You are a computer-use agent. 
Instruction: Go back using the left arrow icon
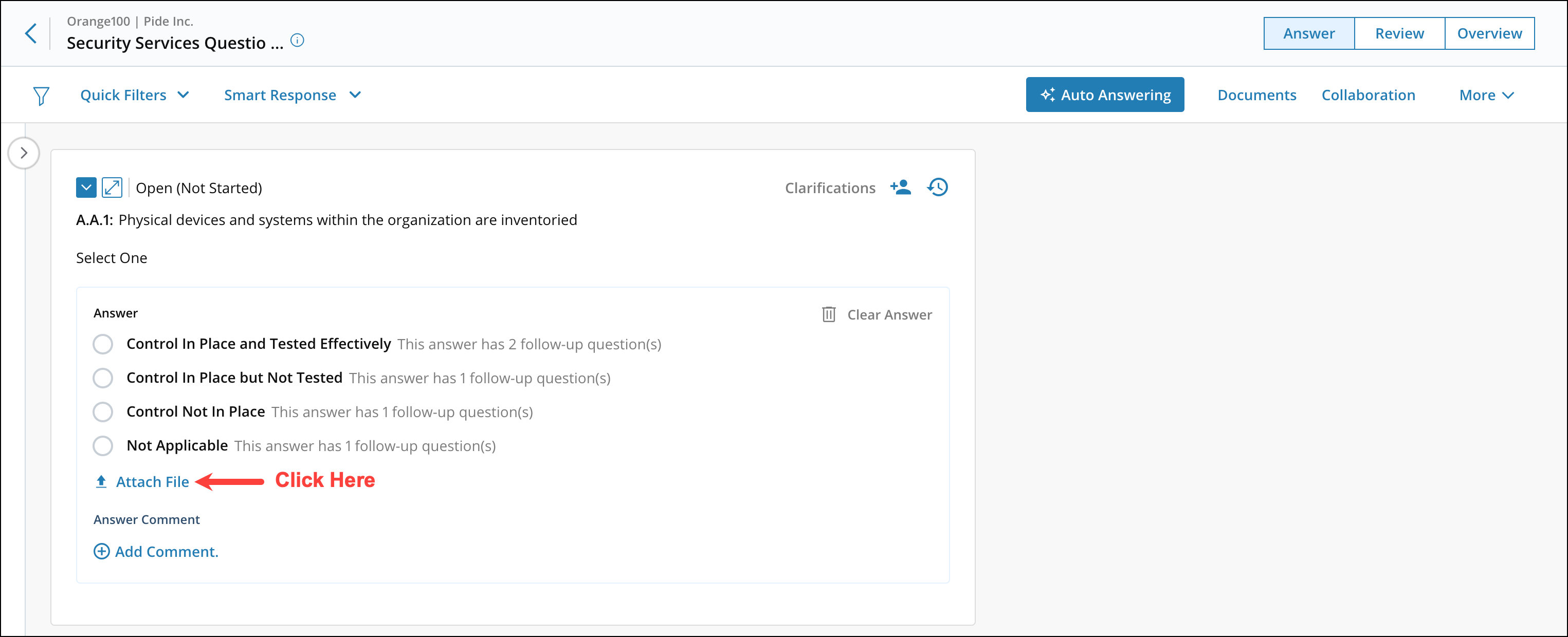click(x=30, y=33)
